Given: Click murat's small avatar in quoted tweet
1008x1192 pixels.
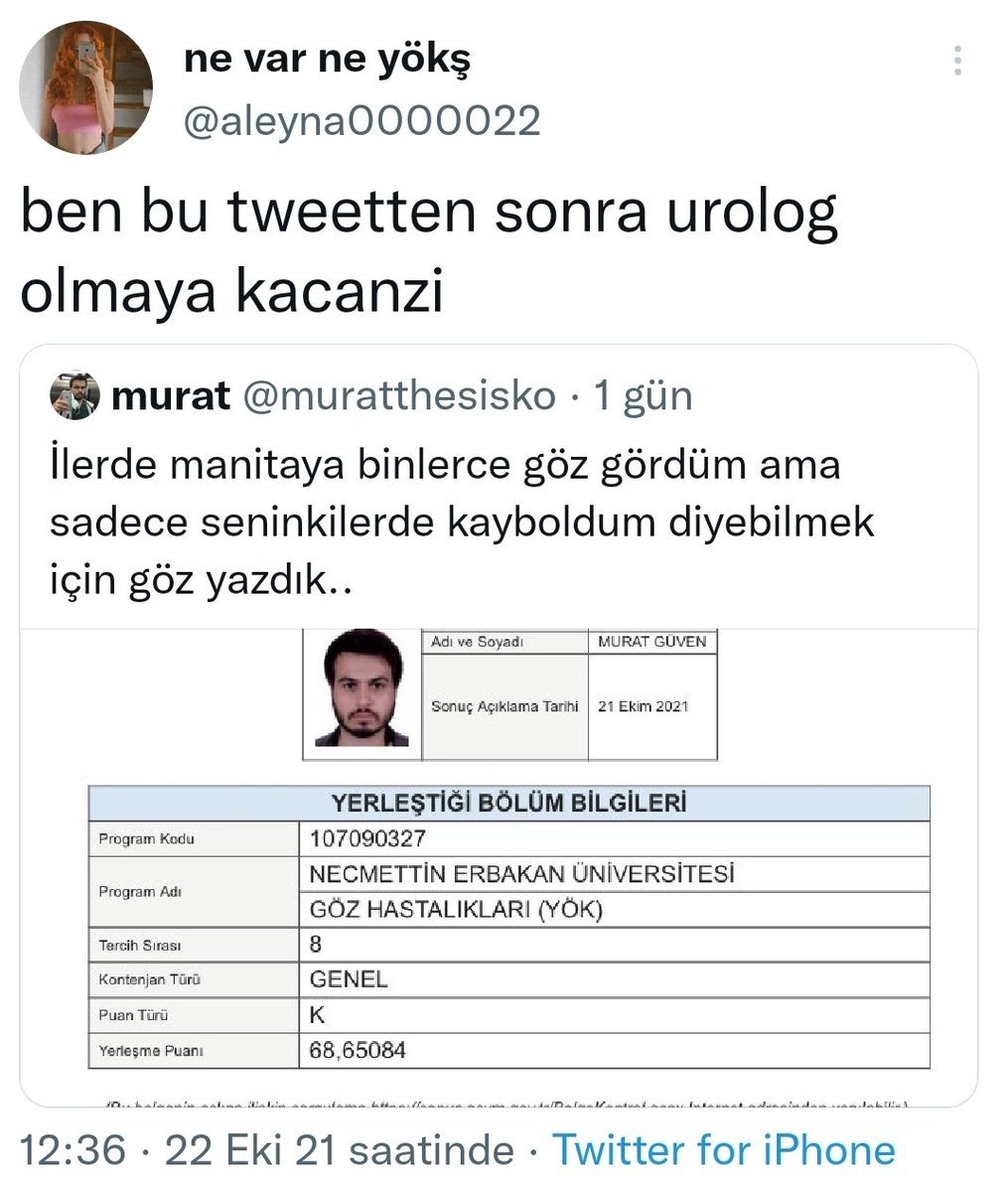Looking at the screenshot, I should [75, 395].
